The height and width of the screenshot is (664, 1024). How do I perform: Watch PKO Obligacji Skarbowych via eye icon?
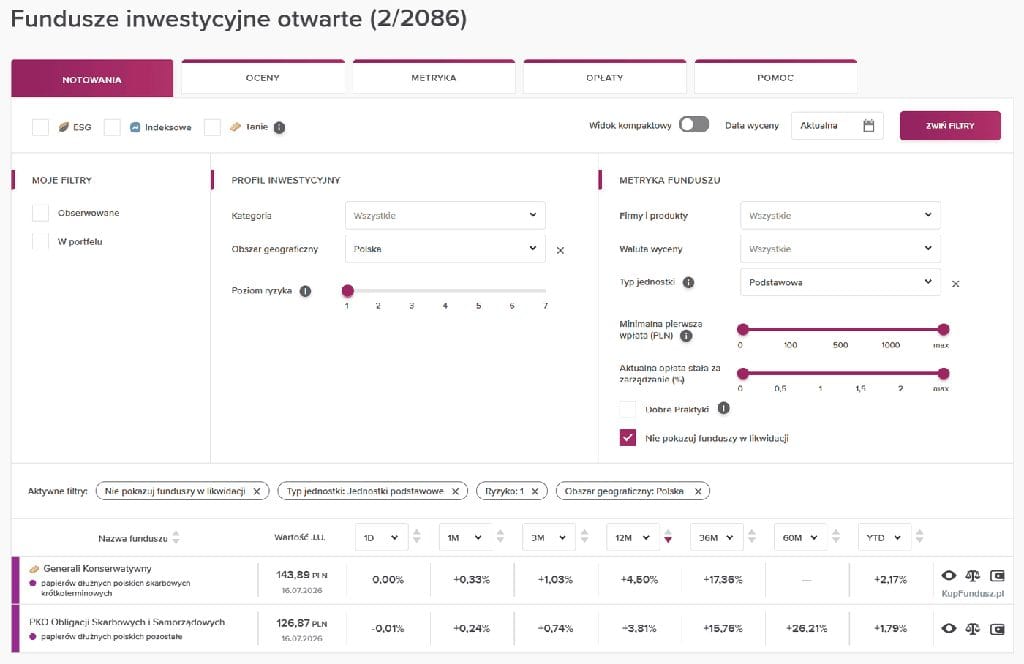[949, 628]
